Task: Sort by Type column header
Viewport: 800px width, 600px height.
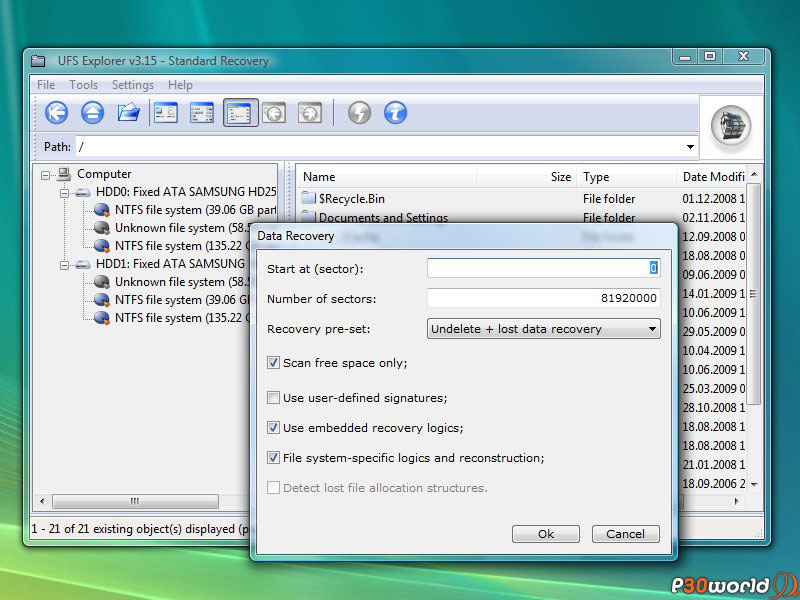Action: 627,177
